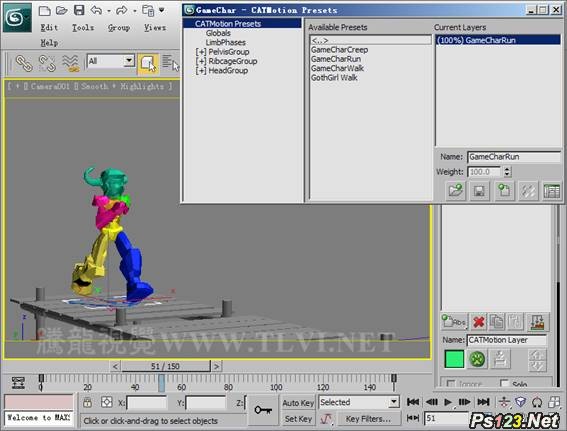Create a new scene with New icon

click(44, 10)
